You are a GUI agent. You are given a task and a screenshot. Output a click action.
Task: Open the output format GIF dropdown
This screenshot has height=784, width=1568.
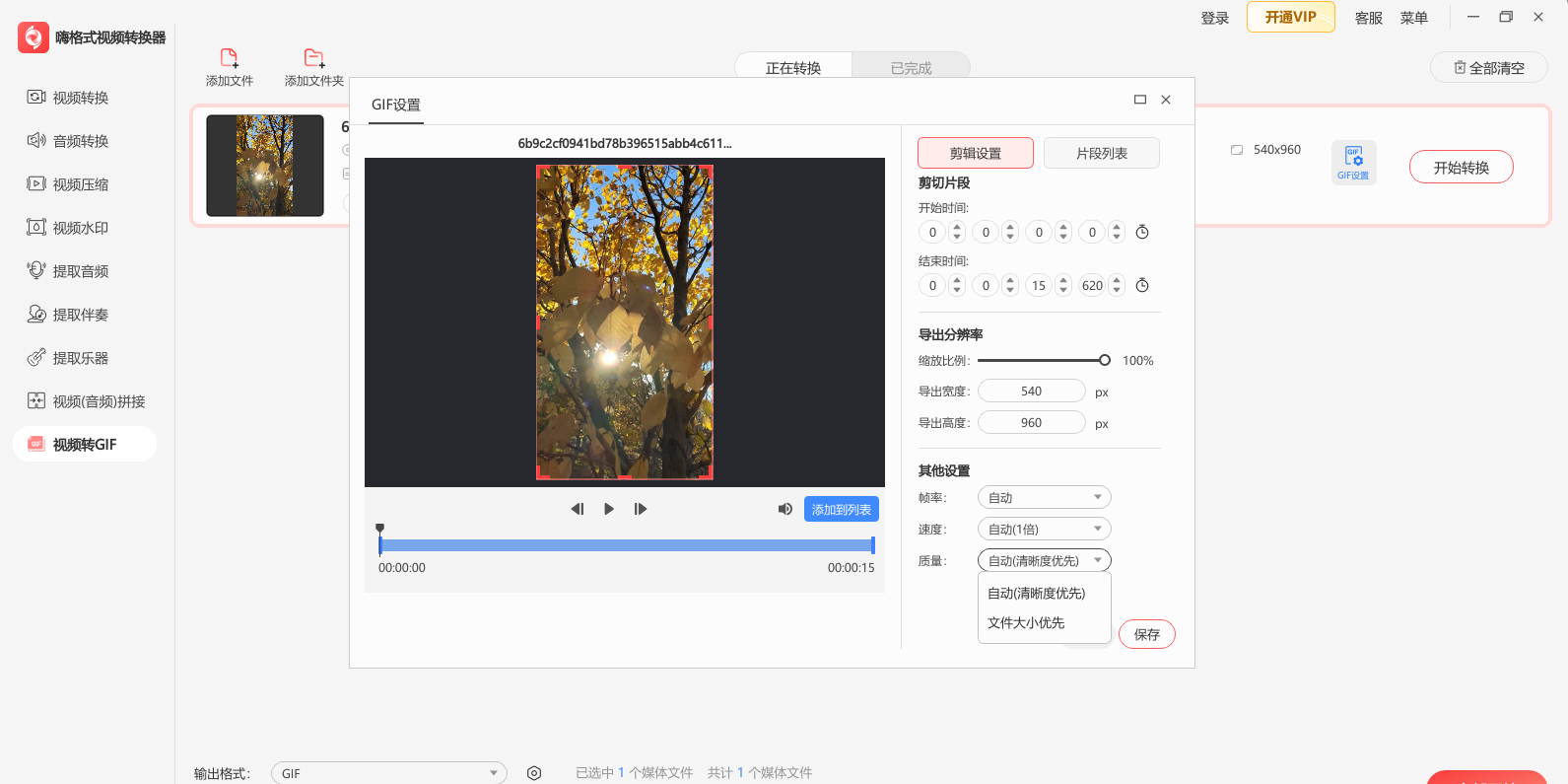pos(388,773)
